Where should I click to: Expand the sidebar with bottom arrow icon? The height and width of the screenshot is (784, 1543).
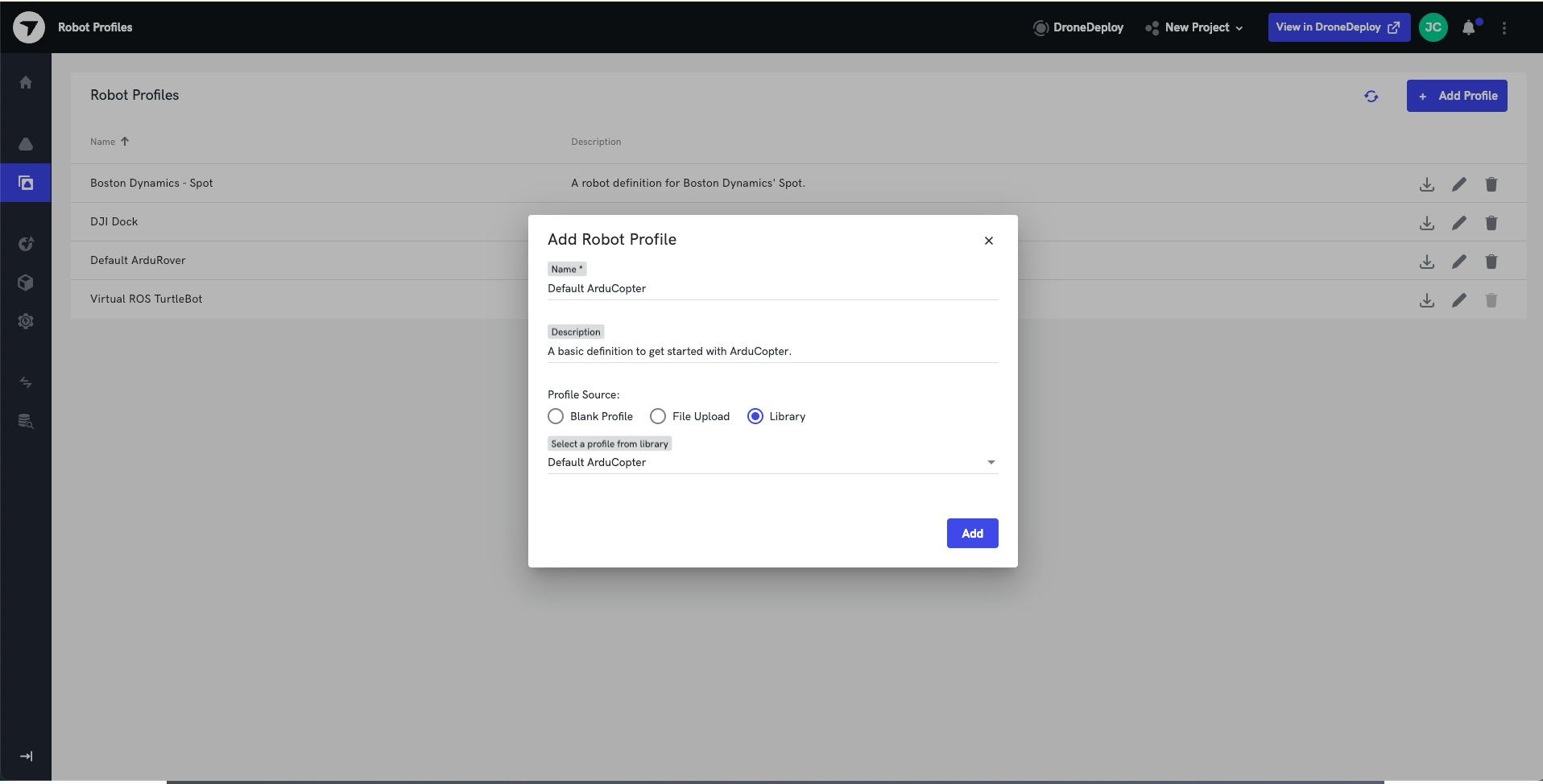click(26, 756)
